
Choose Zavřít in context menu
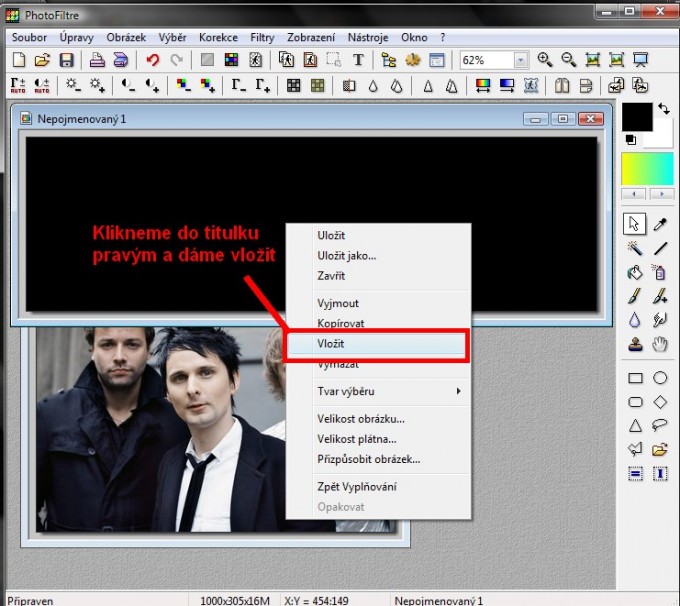pos(378,276)
